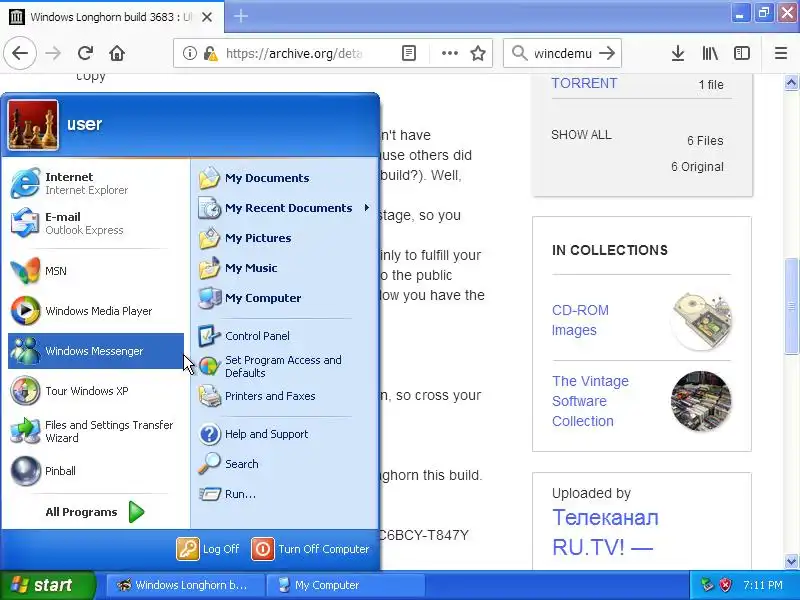Image resolution: width=800 pixels, height=600 pixels.
Task: Click the 6 Original files text
Action: (x=697, y=167)
